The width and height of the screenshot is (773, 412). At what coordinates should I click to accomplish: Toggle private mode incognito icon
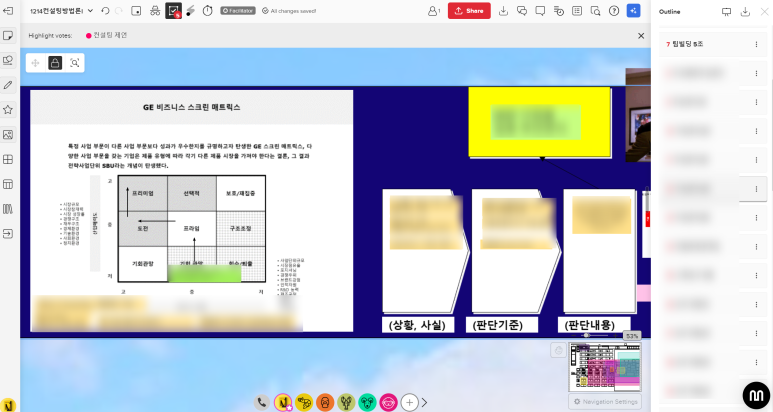(x=155, y=11)
